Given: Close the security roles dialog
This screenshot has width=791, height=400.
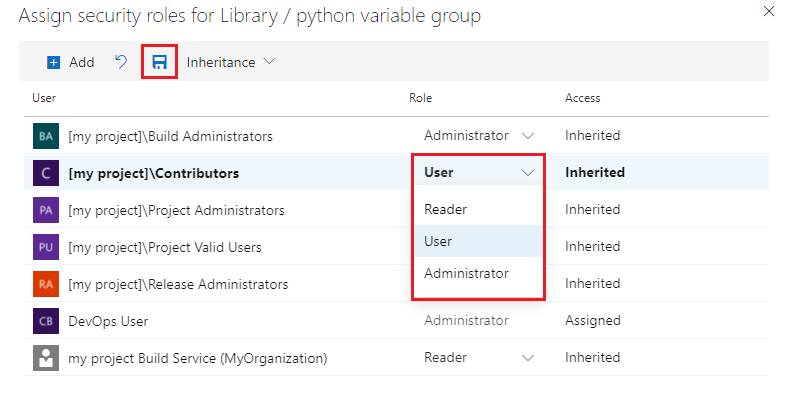Looking at the screenshot, I should [768, 12].
